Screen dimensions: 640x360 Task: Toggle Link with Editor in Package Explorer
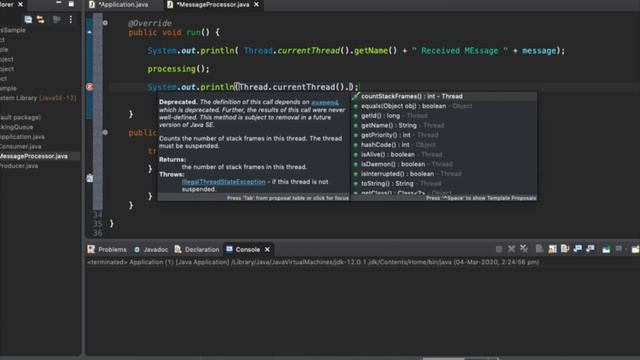(40, 19)
